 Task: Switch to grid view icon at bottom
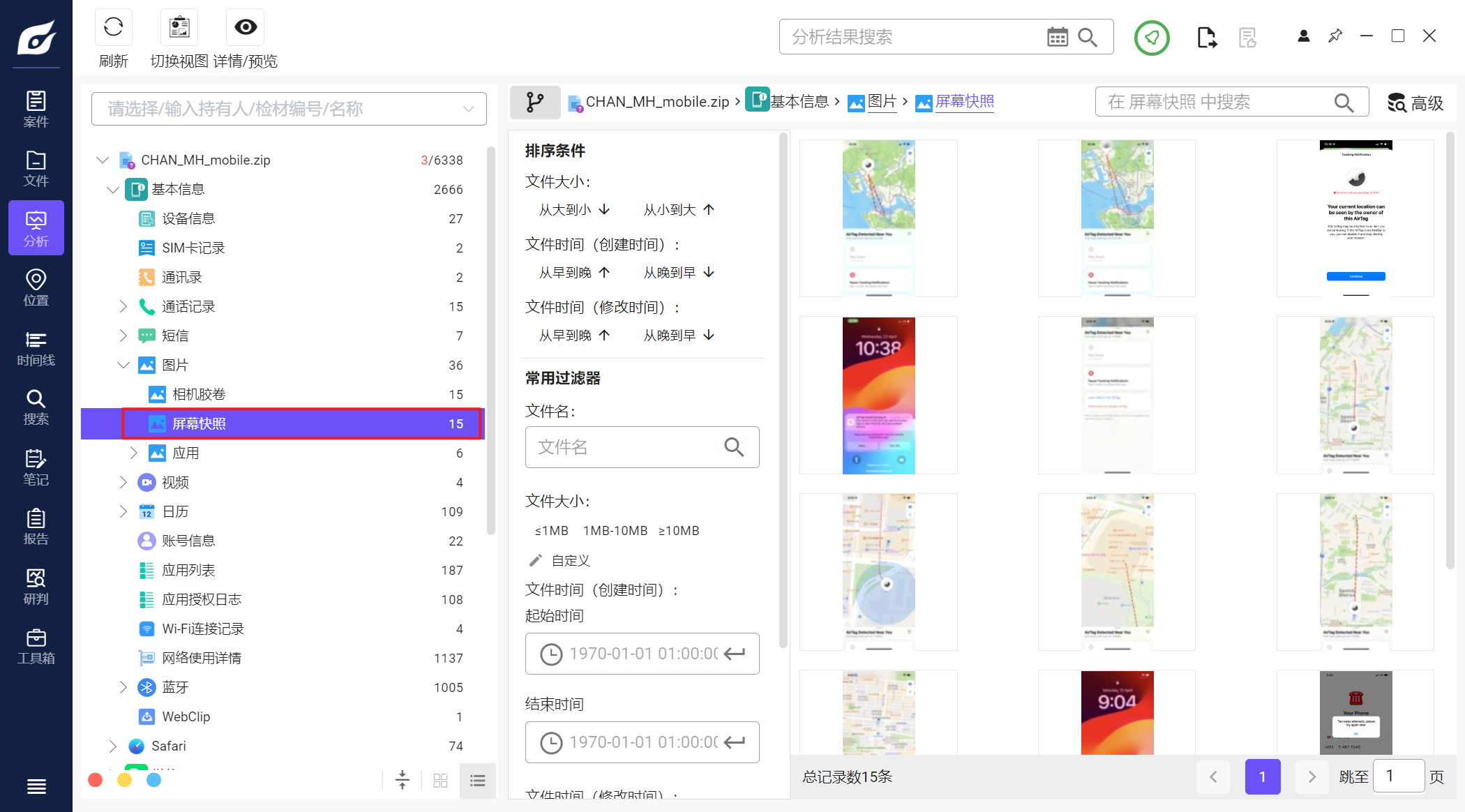[440, 781]
